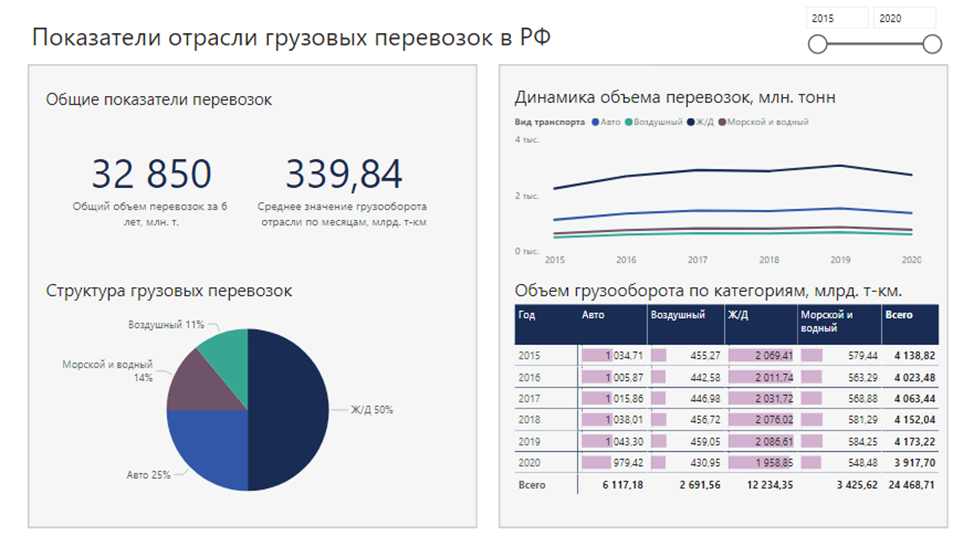
Task: Click the Всего row label in table footer
Action: pos(532,485)
